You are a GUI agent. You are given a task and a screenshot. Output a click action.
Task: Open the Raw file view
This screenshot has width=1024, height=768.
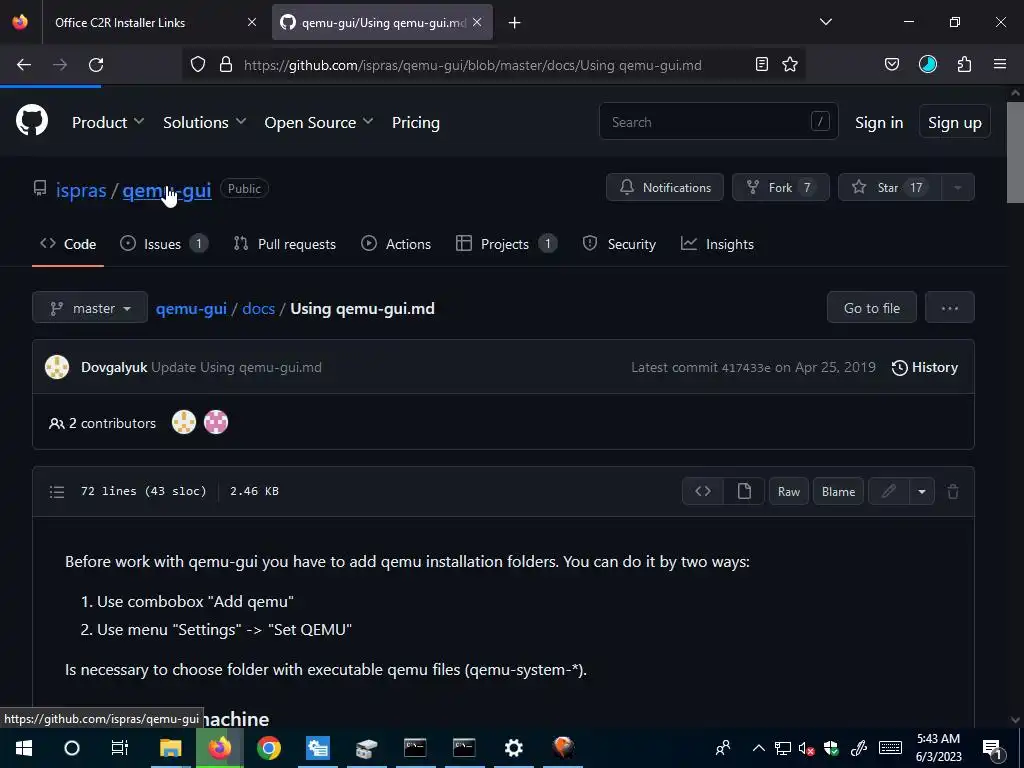coord(789,491)
